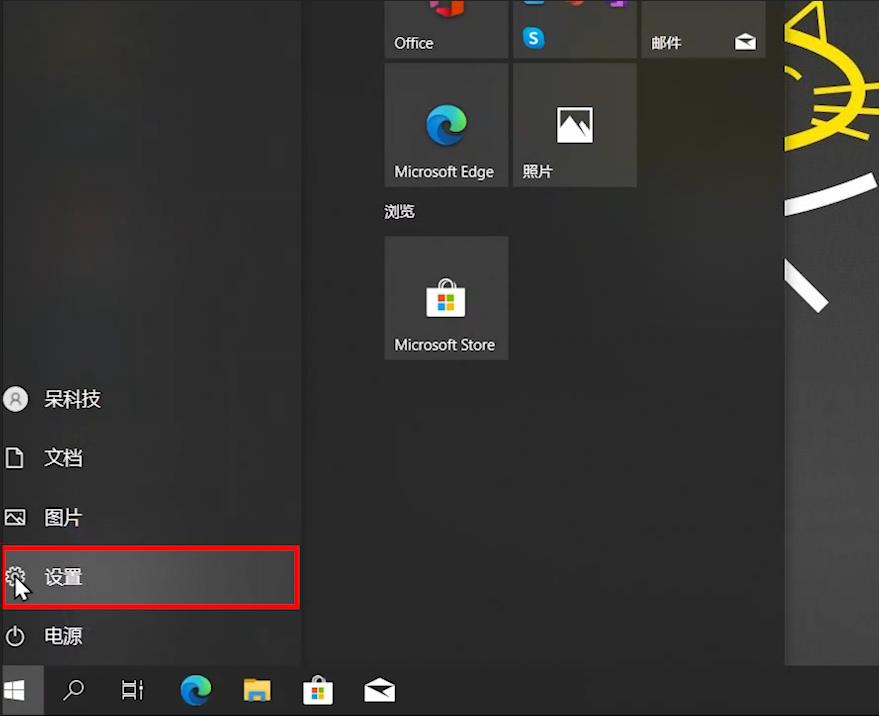Open the Mail app from the taskbar

point(379,690)
